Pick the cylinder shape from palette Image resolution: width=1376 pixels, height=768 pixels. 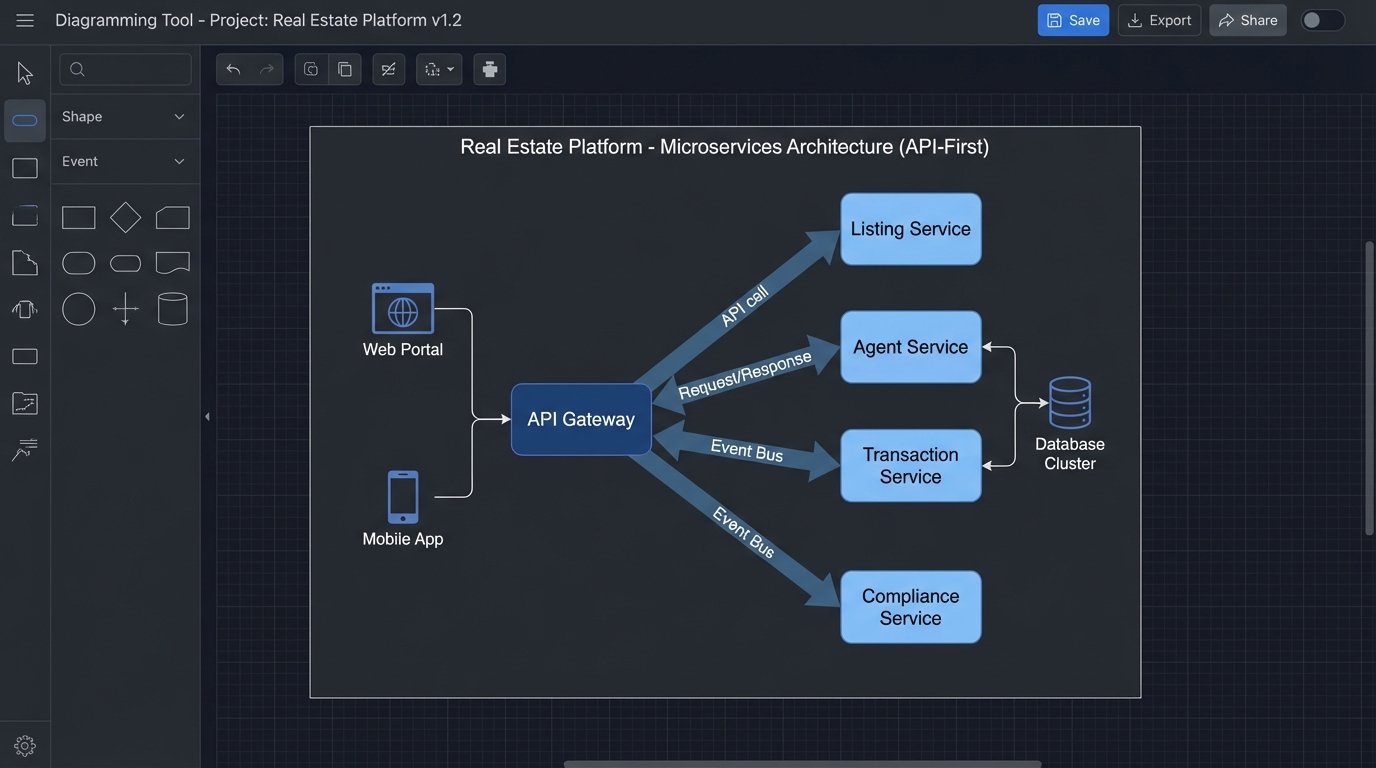click(172, 309)
